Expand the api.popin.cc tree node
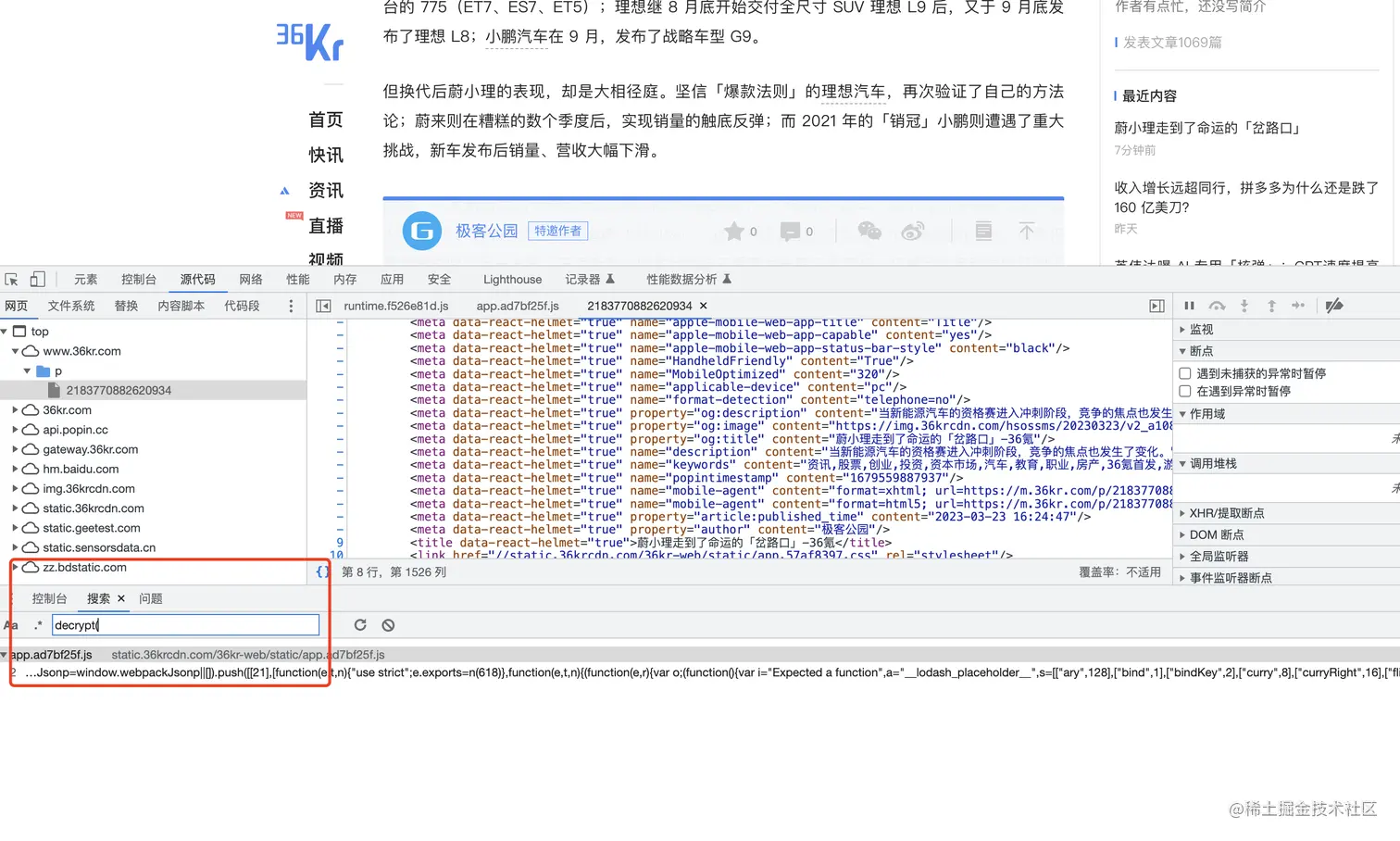This screenshot has width=1400, height=841. [x=15, y=430]
